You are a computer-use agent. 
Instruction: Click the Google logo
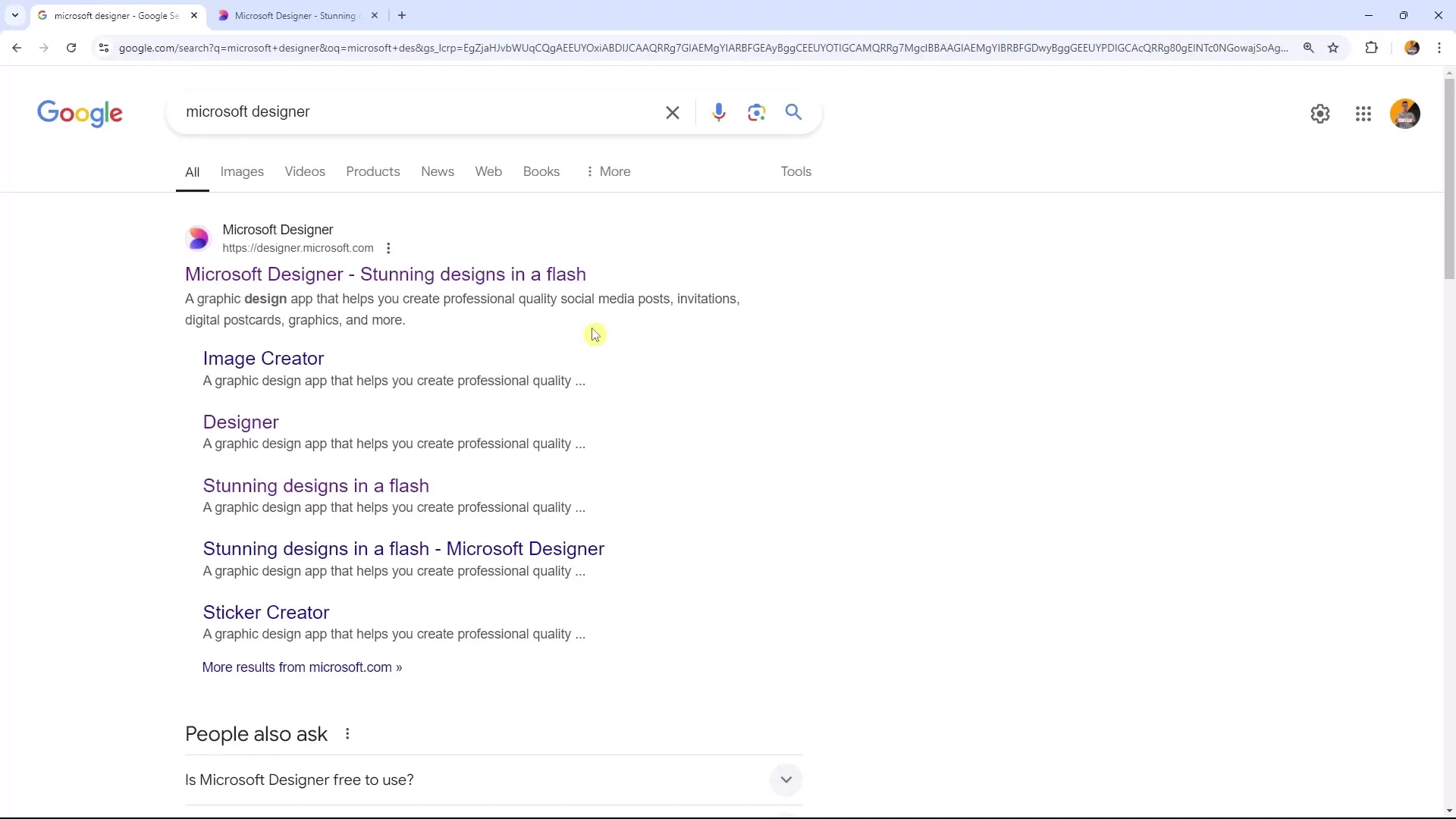(x=80, y=113)
